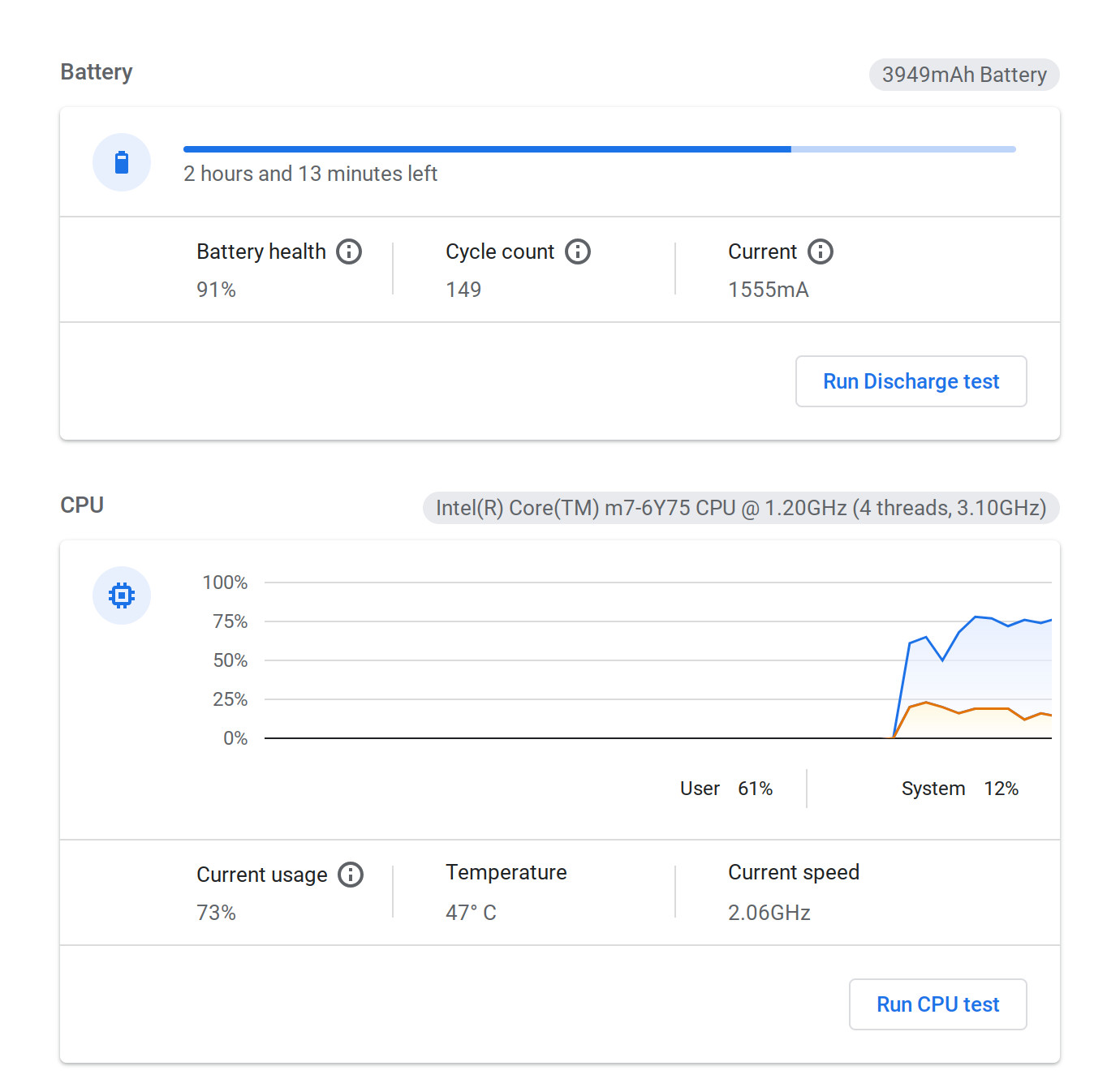The height and width of the screenshot is (1092, 1107).
Task: Click the battery icon in the Battery card
Action: (122, 162)
